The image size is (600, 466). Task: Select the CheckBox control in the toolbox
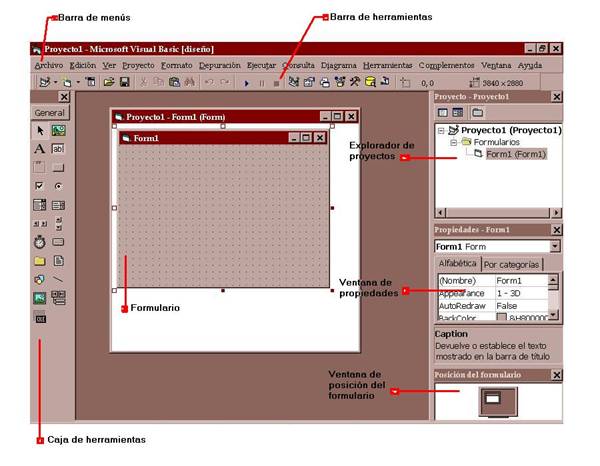[40, 186]
